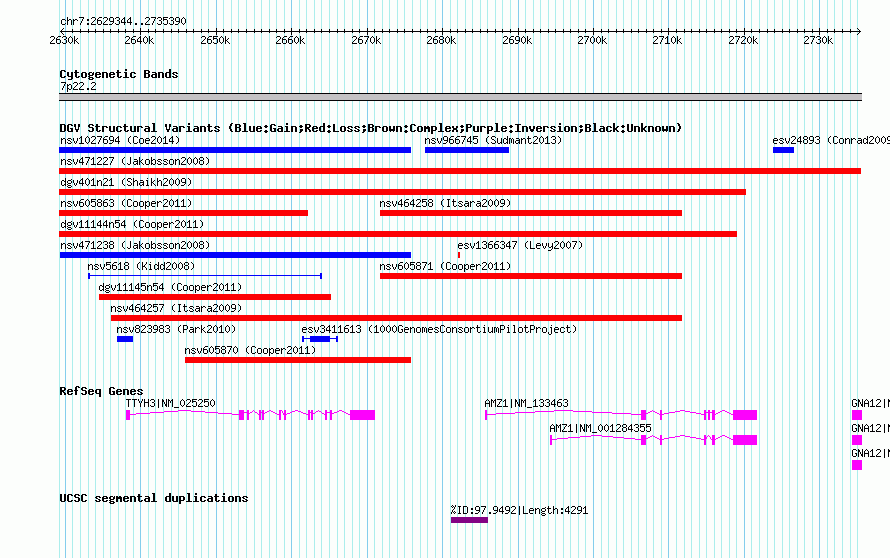Open the nsv464257 (Itsara2009) label
890x558 pixels.
point(176,308)
